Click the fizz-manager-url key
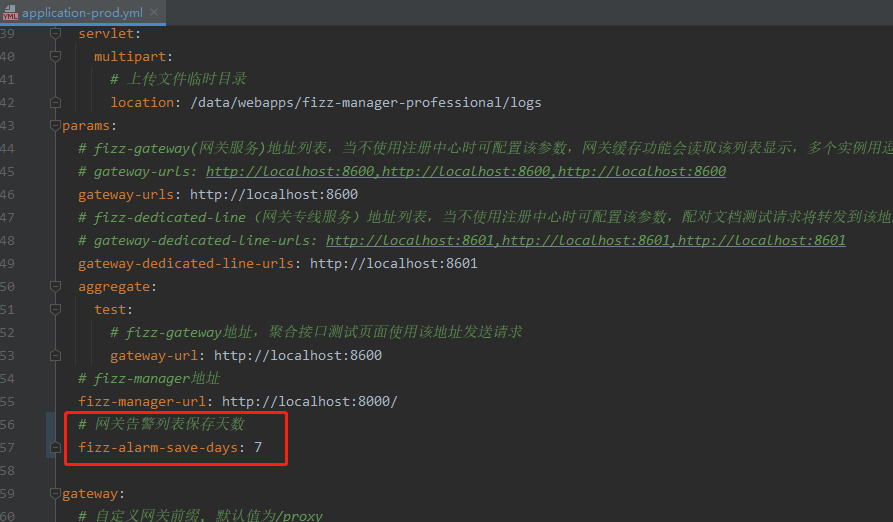The width and height of the screenshot is (893, 522). pyautogui.click(x=142, y=401)
